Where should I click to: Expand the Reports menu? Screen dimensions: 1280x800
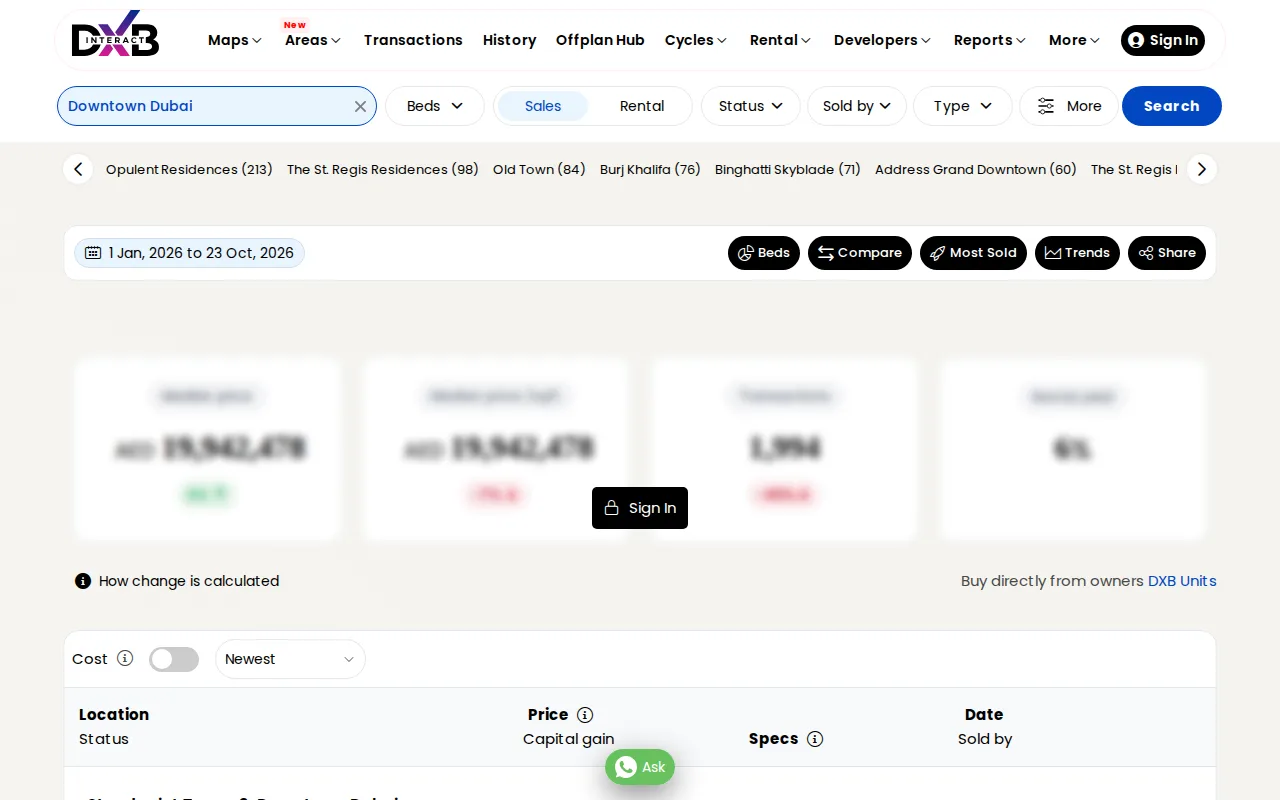(990, 40)
